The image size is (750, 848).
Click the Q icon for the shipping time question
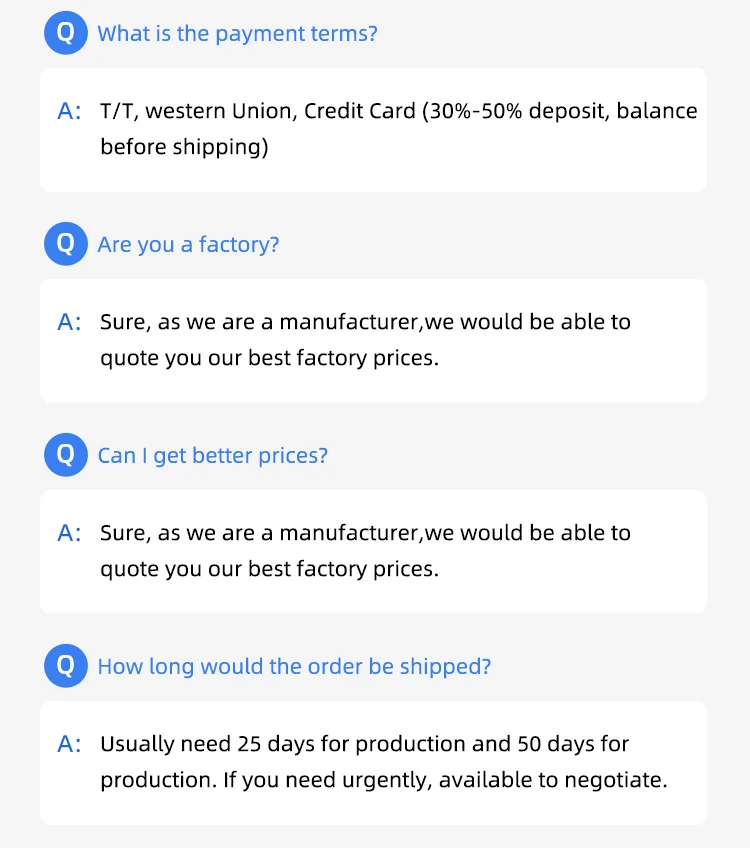point(66,666)
